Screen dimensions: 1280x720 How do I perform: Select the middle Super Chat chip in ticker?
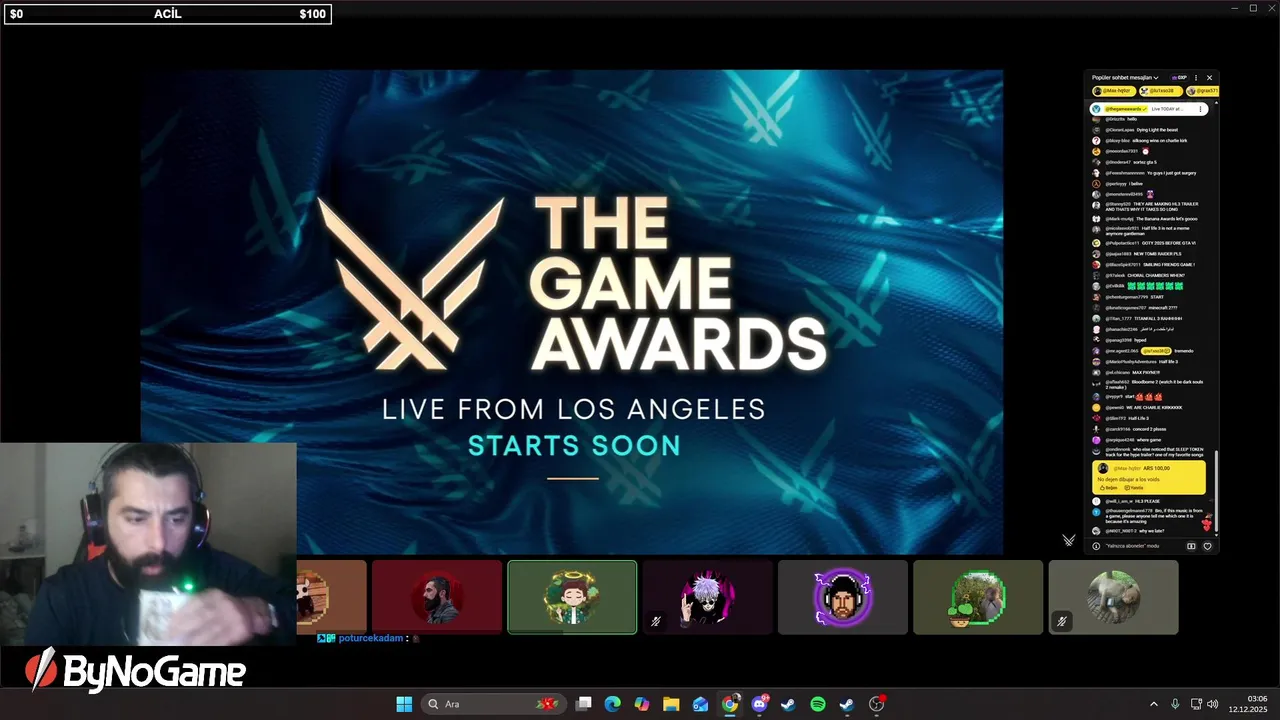(1160, 91)
